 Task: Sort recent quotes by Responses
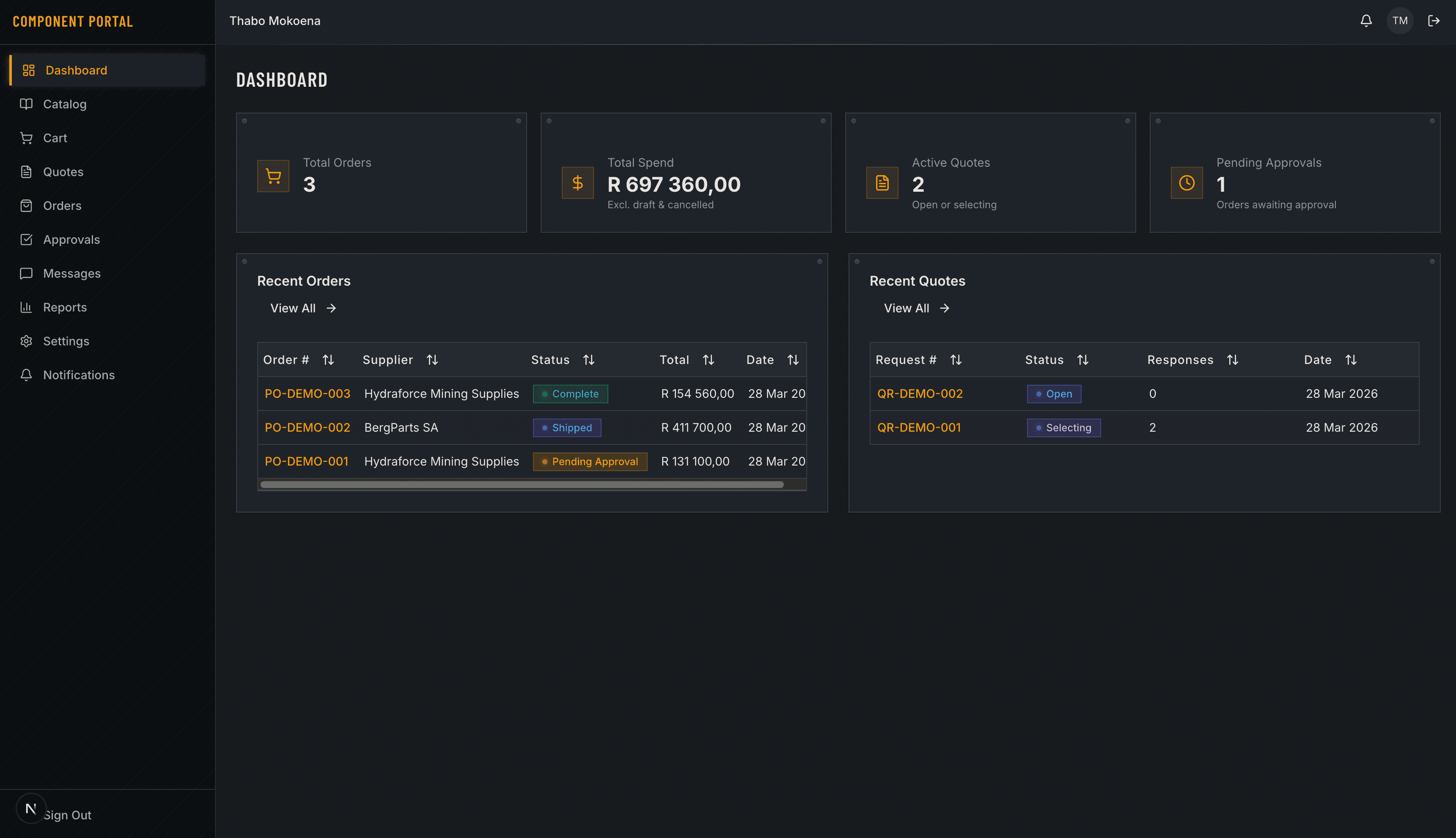(x=1233, y=359)
